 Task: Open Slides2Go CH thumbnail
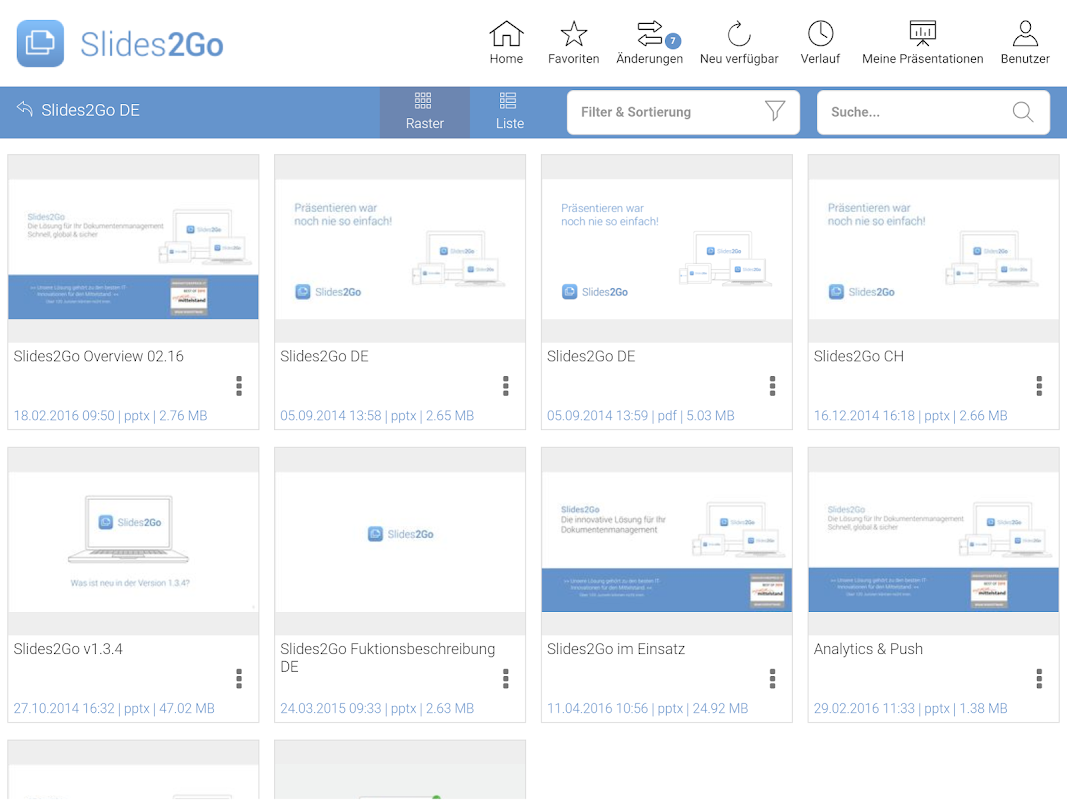[934, 249]
